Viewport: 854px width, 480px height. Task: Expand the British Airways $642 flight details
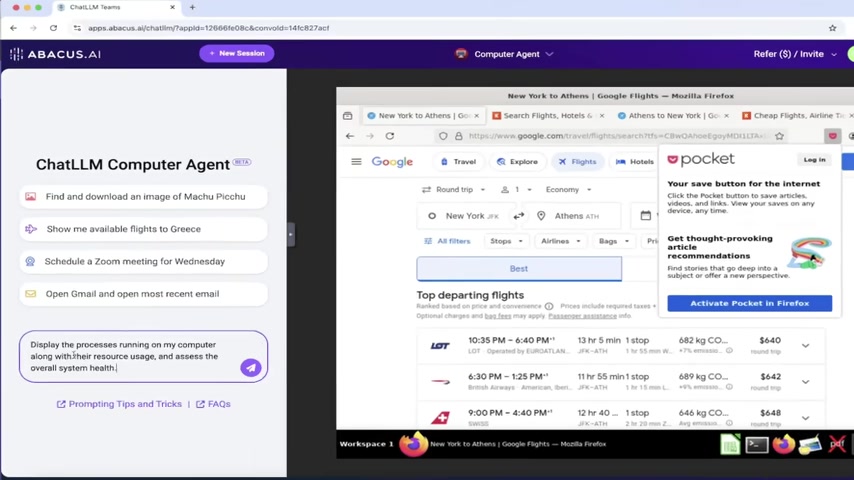805,382
